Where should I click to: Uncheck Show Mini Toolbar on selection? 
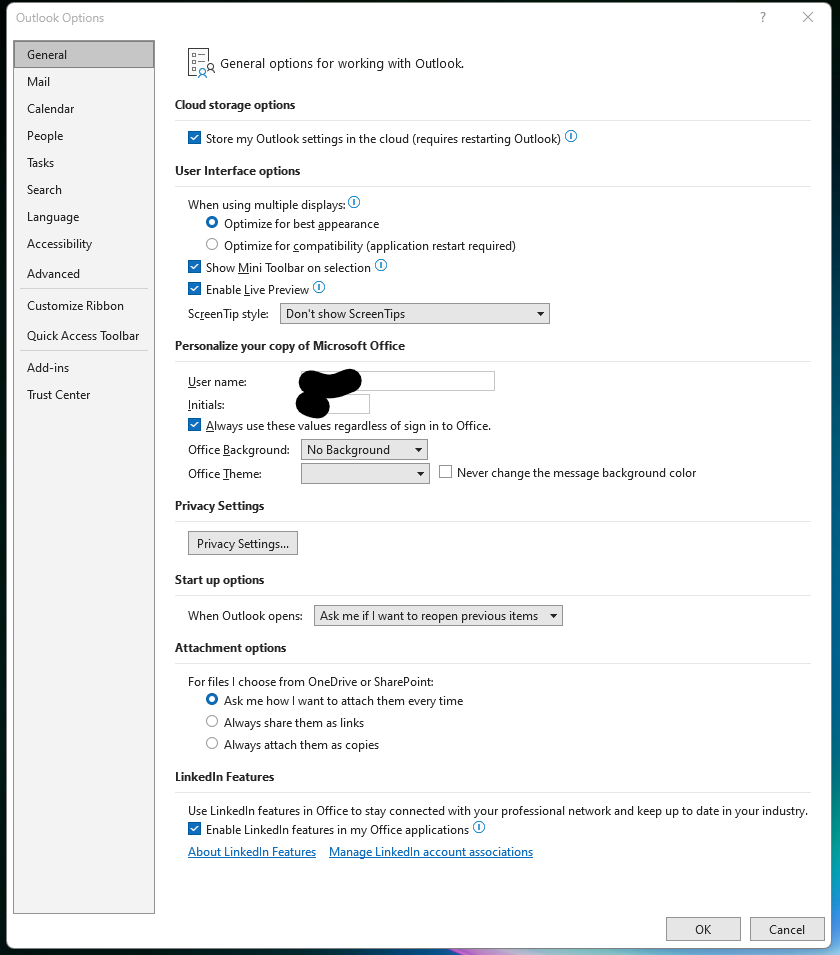194,267
